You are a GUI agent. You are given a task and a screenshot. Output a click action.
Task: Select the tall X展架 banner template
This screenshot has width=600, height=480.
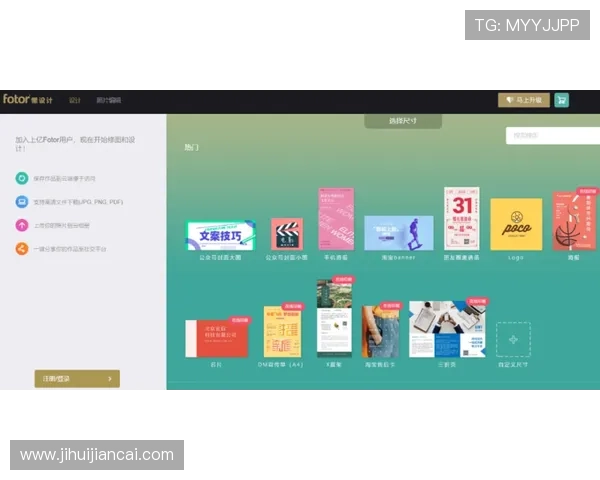click(x=334, y=318)
